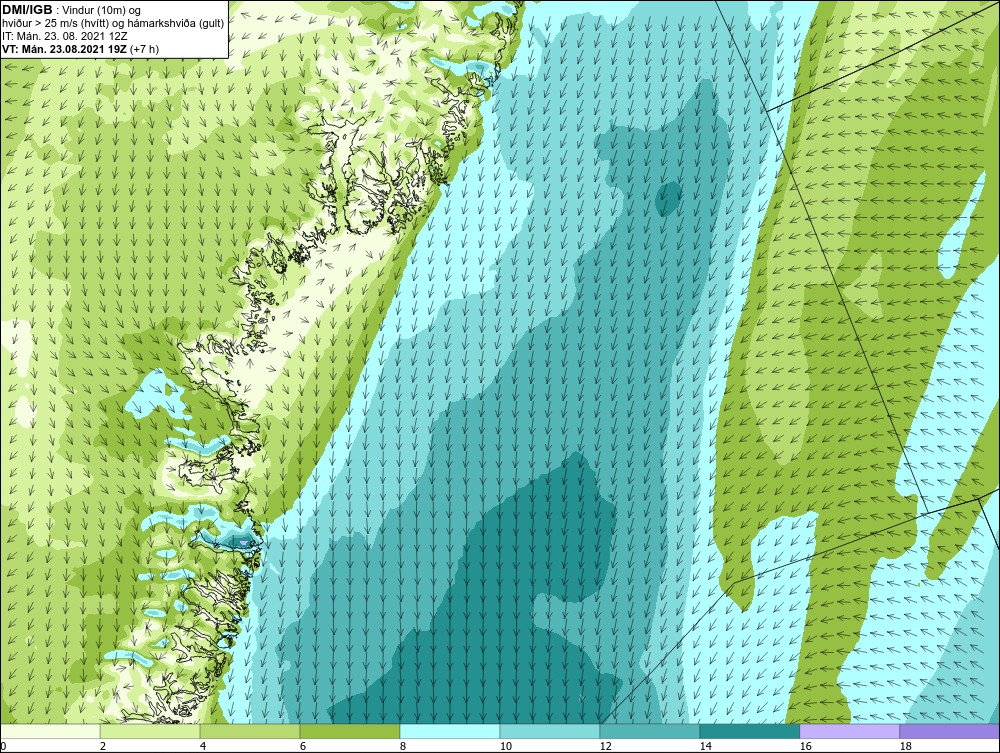Click the 'IT: Mán. 23. 08. 2021 12Z' line
This screenshot has width=1000, height=753.
pos(64,36)
